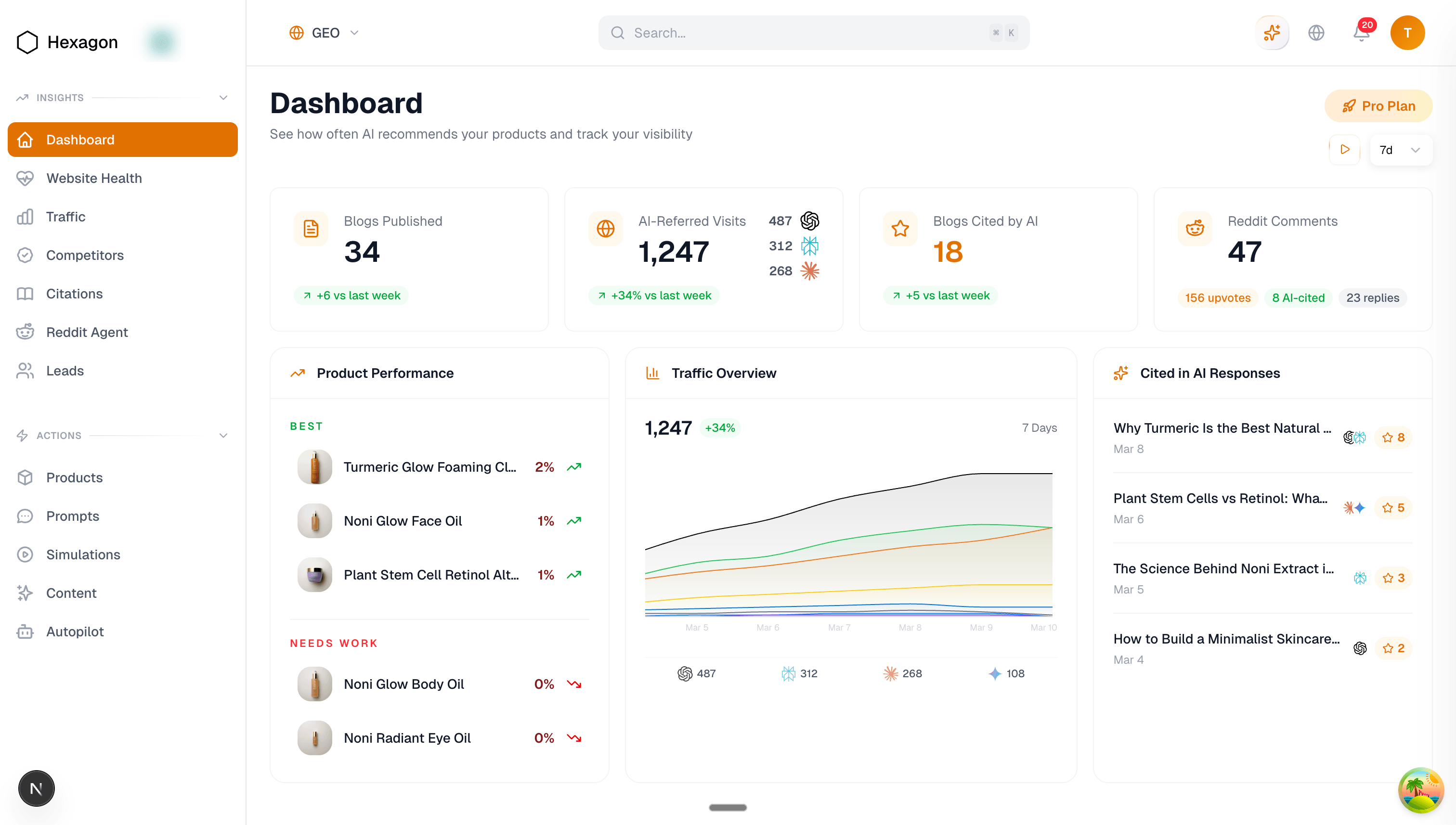Open the Autopilot section
Screen dimensions: 1456x825
[74, 631]
